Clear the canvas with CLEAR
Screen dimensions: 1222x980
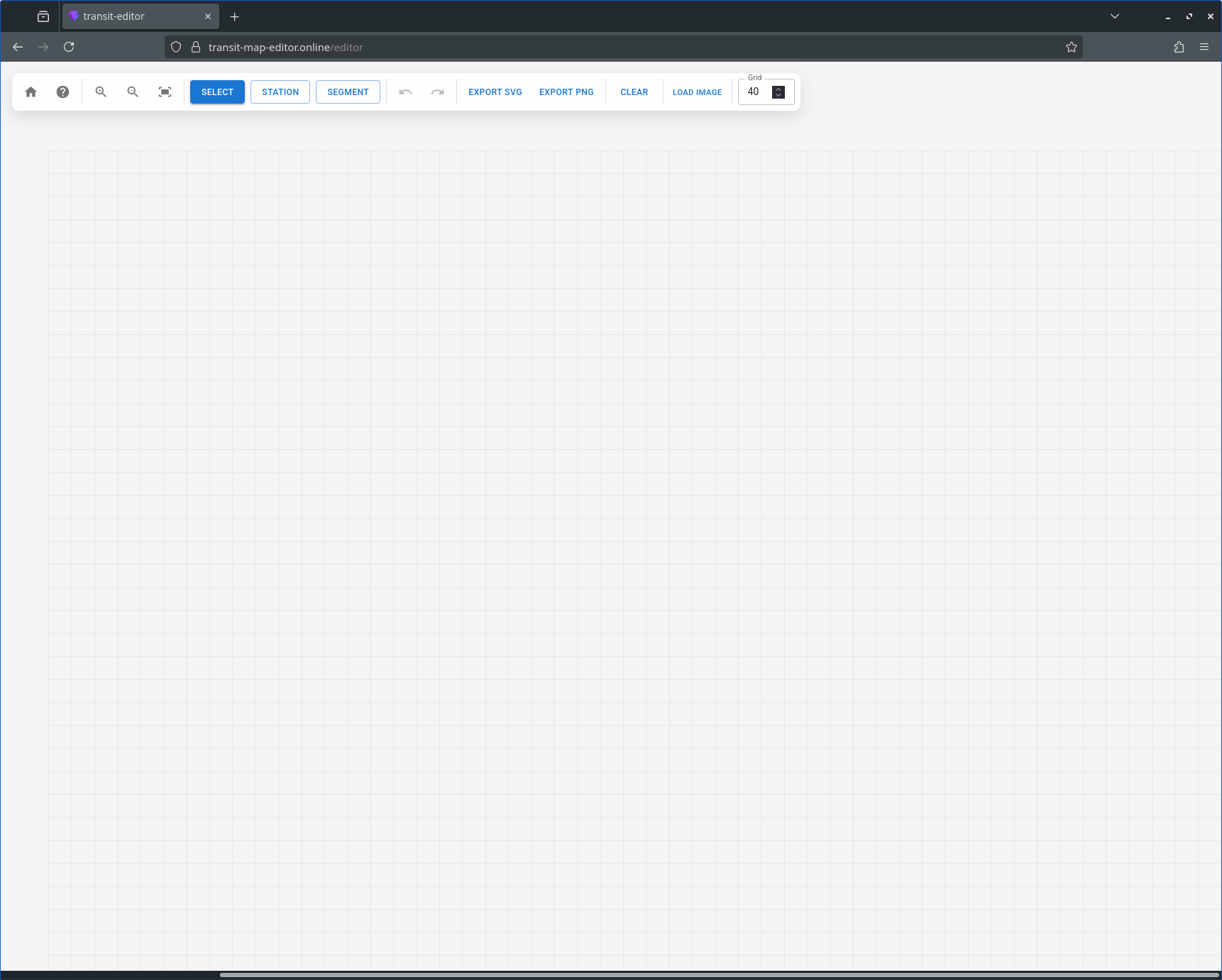pos(634,92)
